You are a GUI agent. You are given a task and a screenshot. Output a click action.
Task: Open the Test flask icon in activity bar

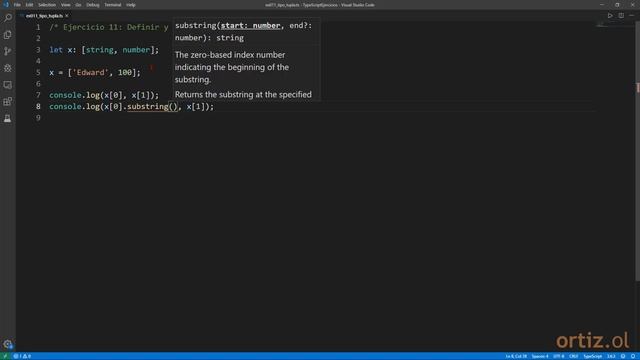point(8,118)
